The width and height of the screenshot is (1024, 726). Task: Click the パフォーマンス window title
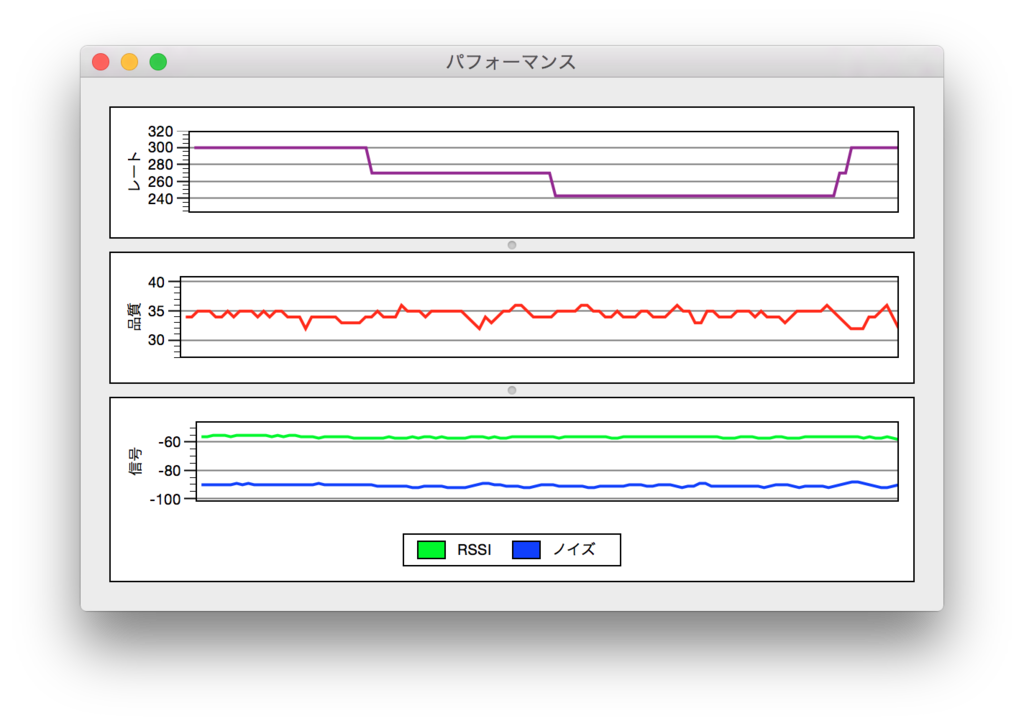click(x=511, y=62)
